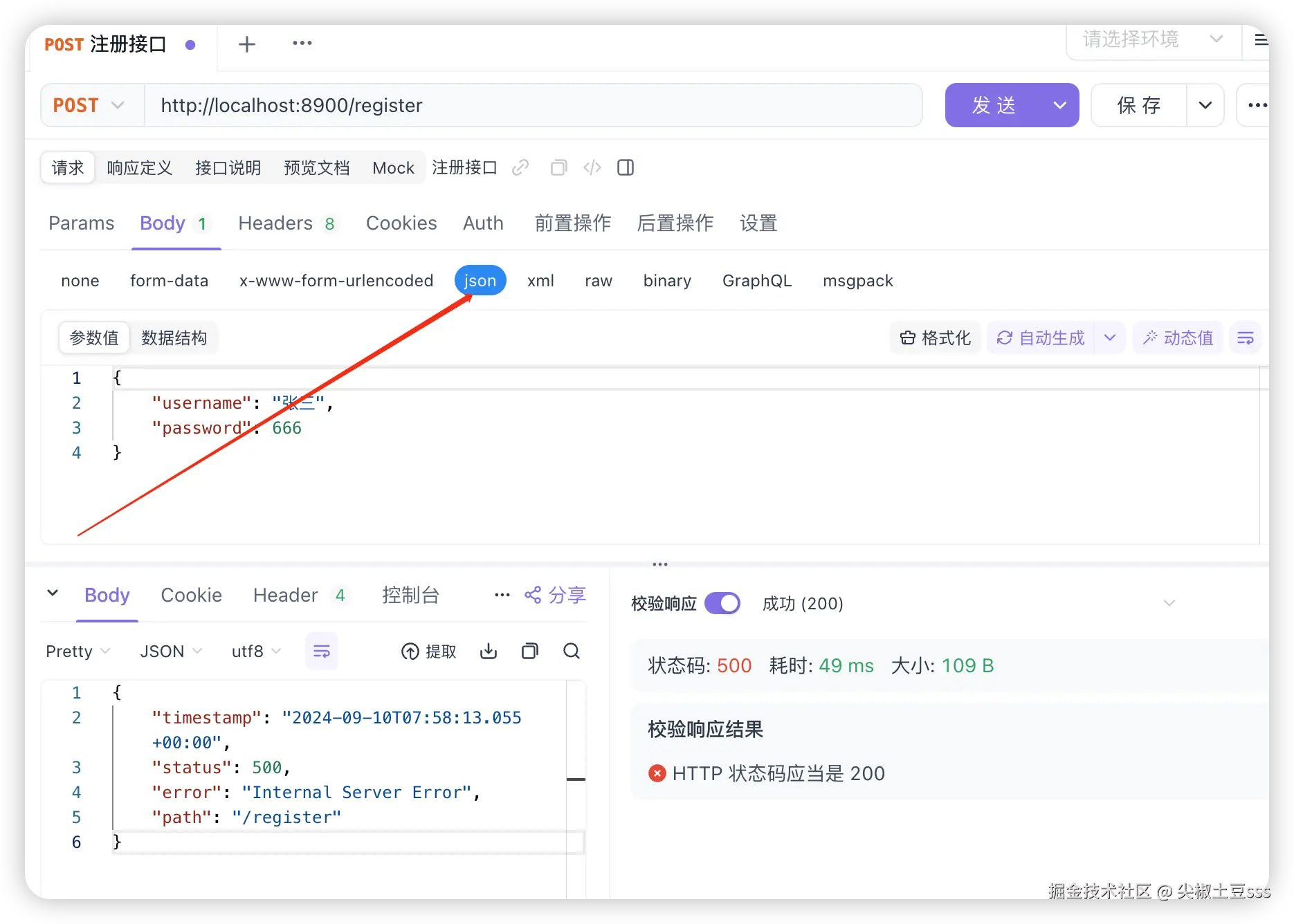Switch to the 响应定义 tab
The height and width of the screenshot is (924, 1294).
click(x=140, y=167)
